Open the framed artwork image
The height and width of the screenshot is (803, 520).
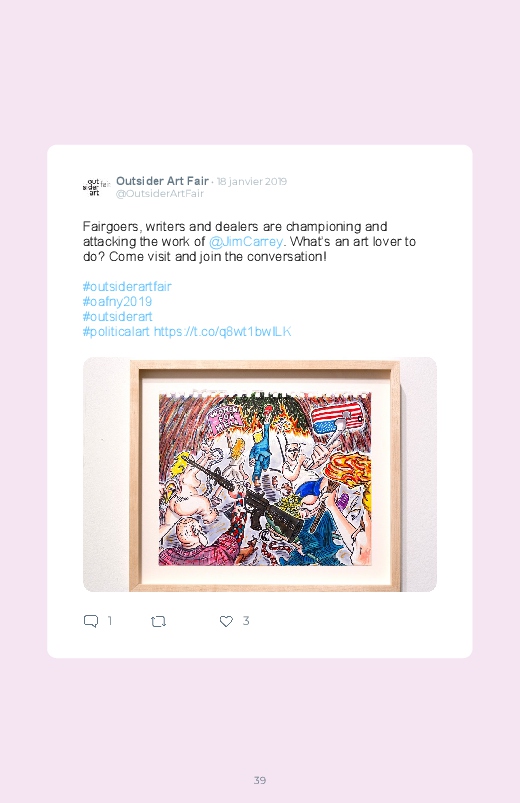260,474
